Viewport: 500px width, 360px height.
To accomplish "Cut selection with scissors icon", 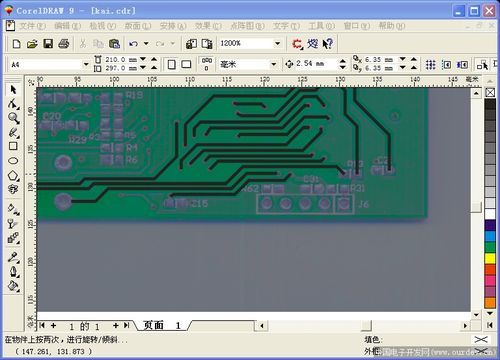I will point(83,44).
